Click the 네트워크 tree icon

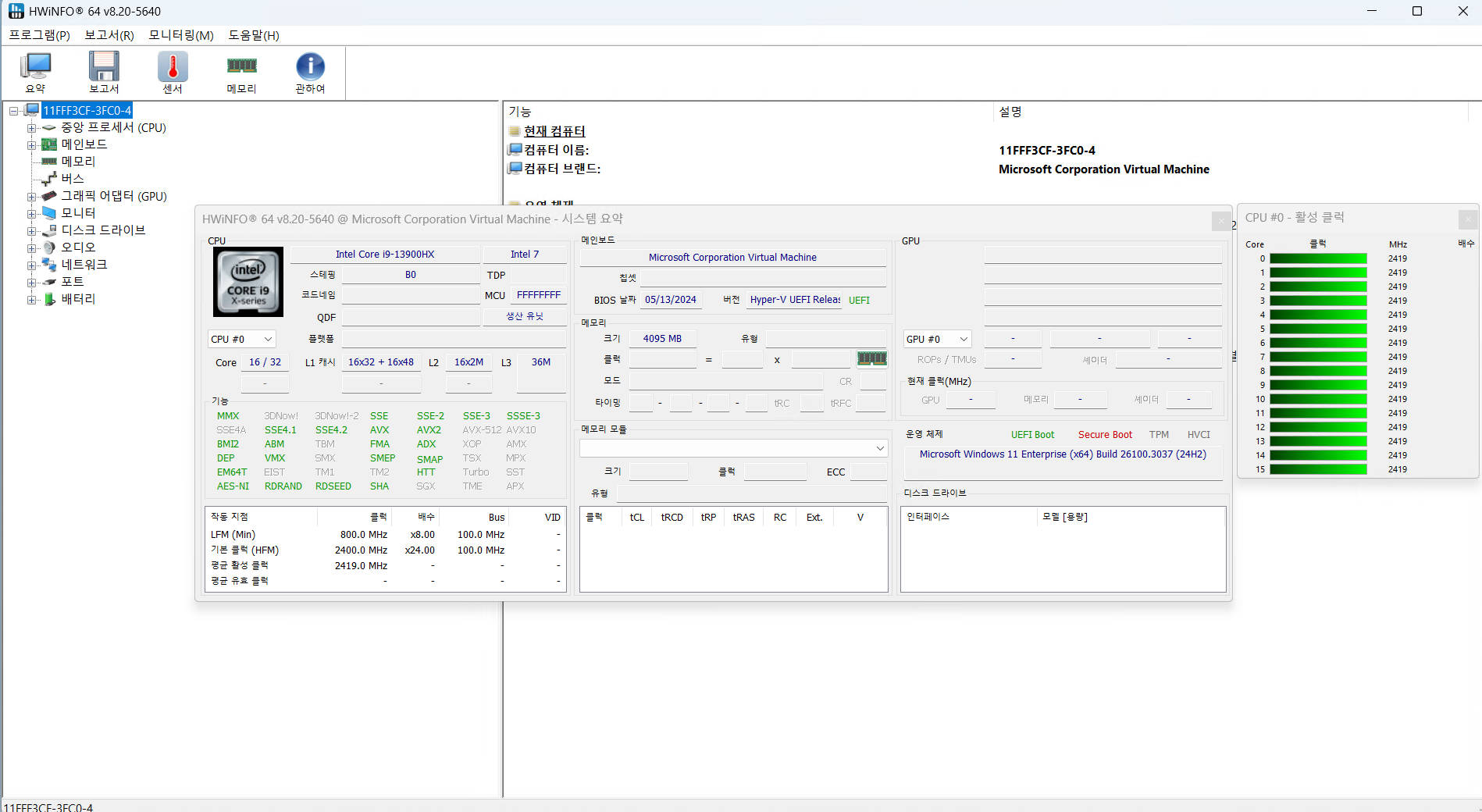coord(49,265)
